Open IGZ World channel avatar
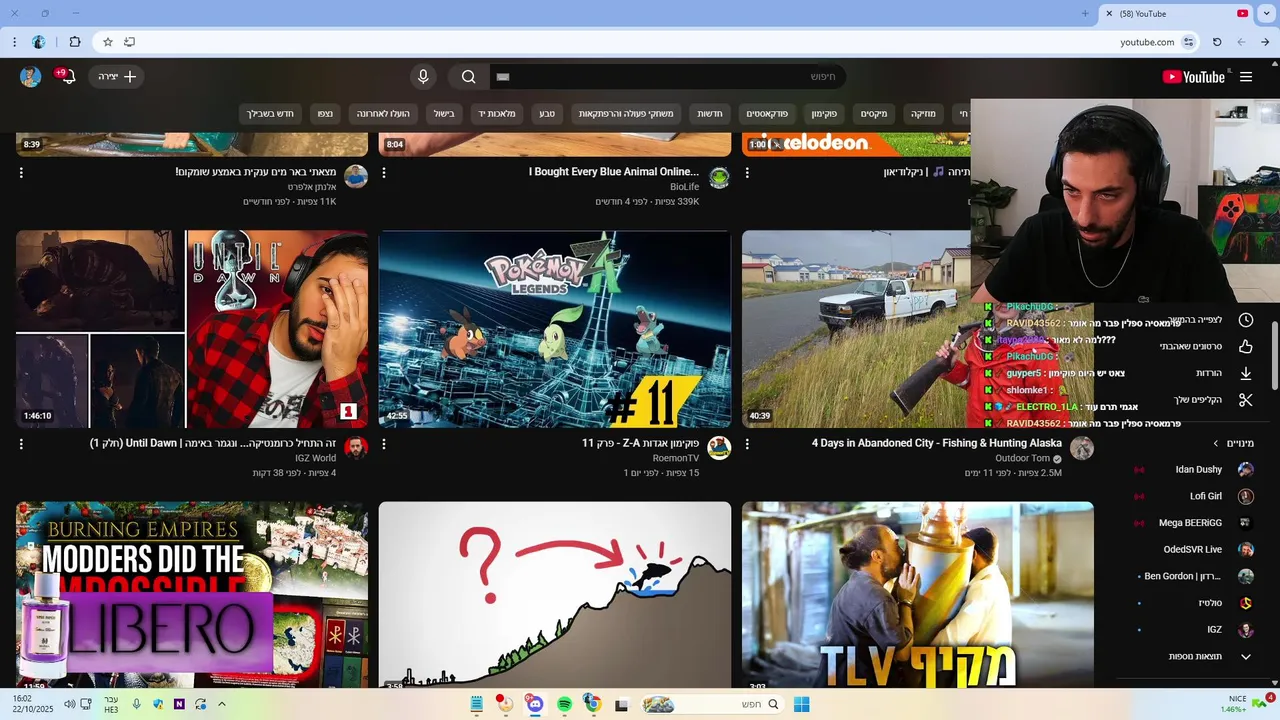Screen dimensions: 1280x720 (356, 448)
